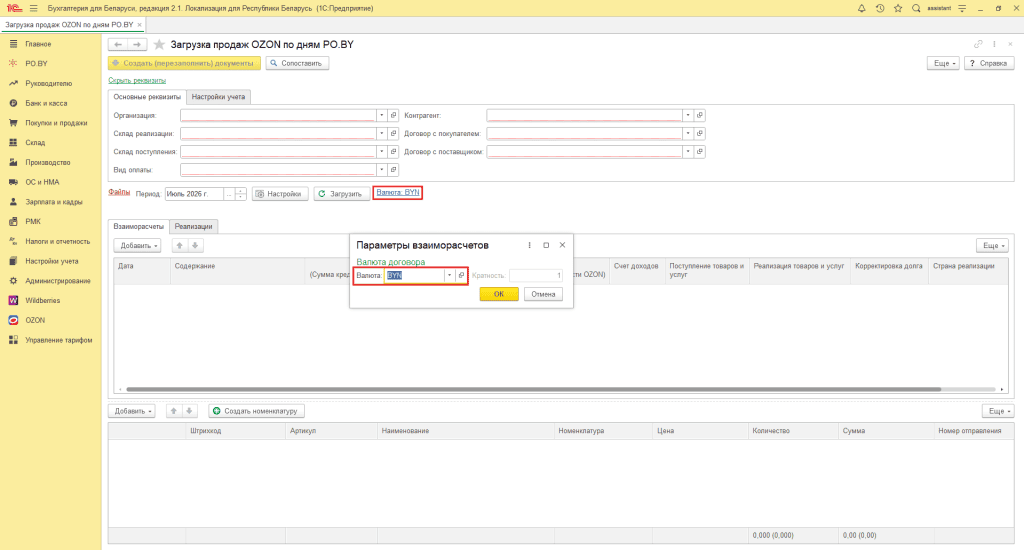
Task: Expand the Договор с покупателем dropdown
Action: [x=688, y=133]
